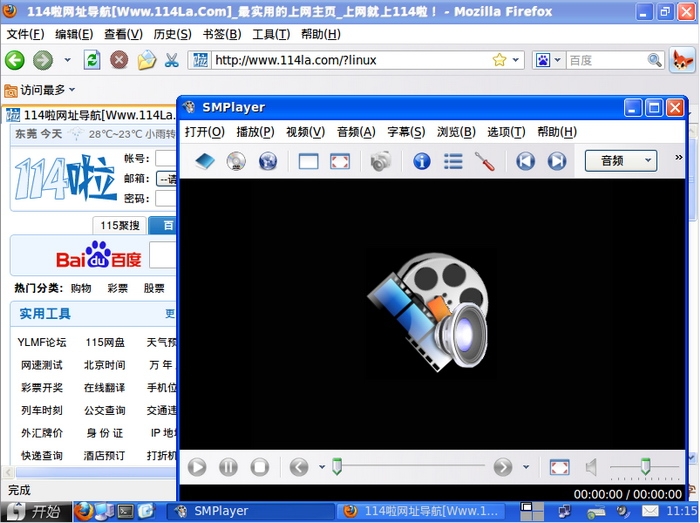Open Firefox history dropdown arrow
The height and width of the screenshot is (523, 700).
(x=67, y=59)
